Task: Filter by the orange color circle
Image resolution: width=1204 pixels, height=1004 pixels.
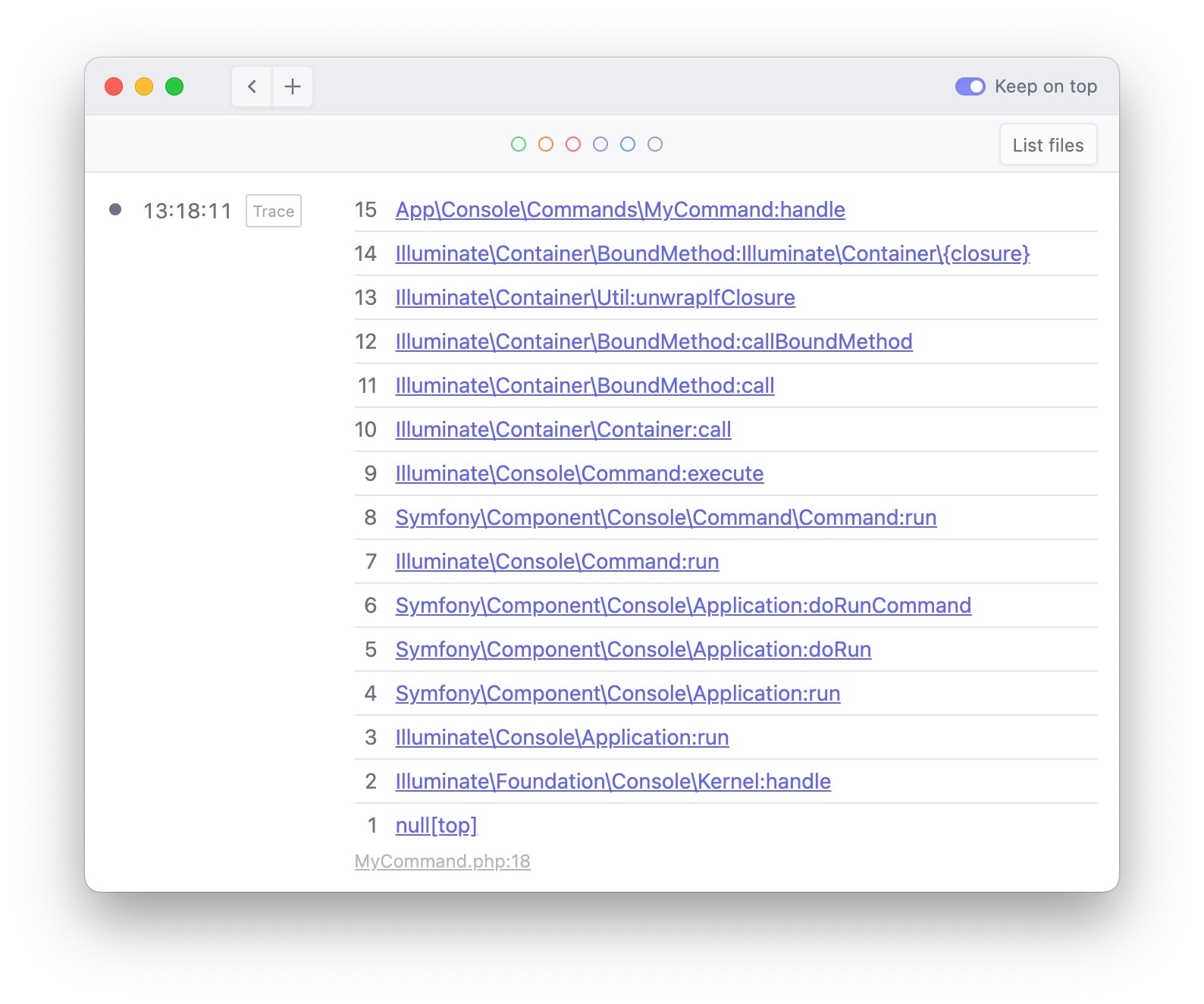Action: pyautogui.click(x=546, y=144)
